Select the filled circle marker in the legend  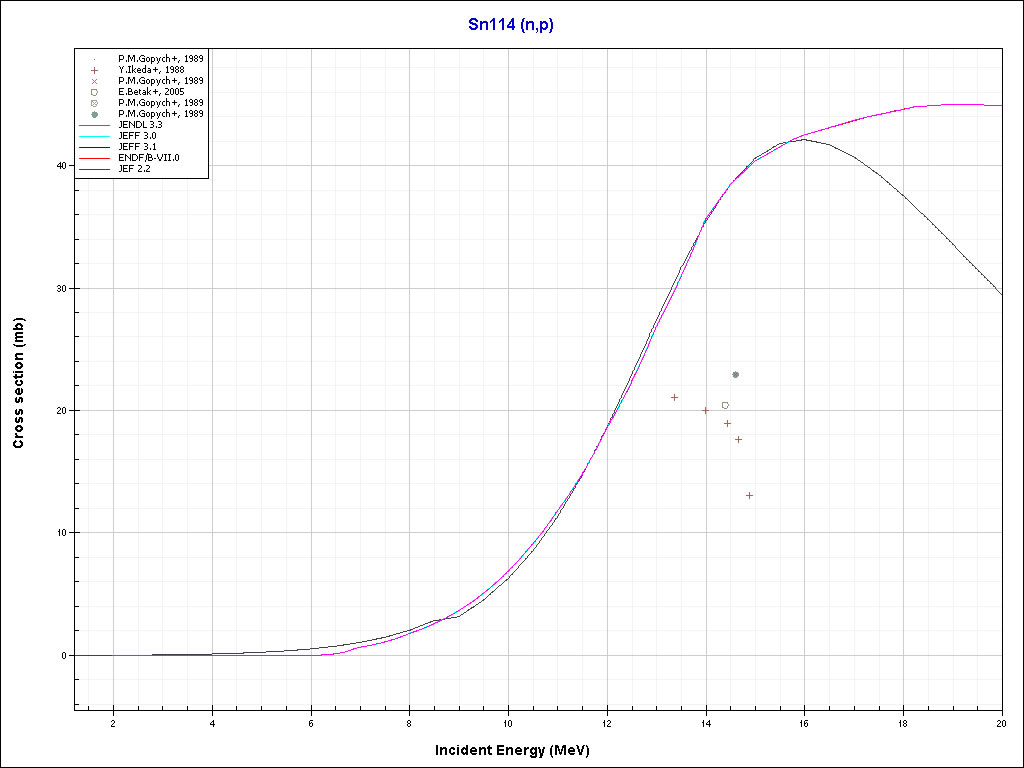94,114
